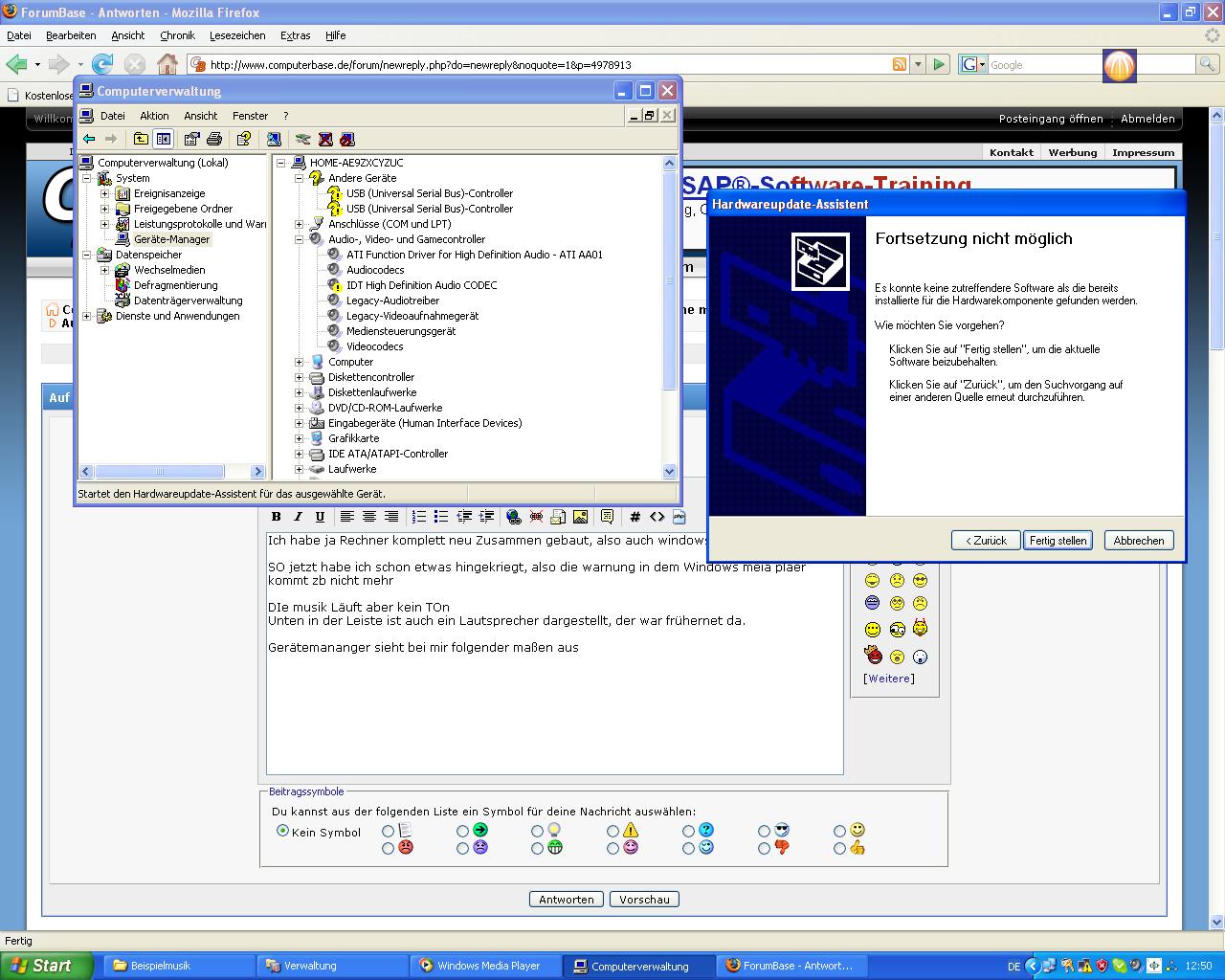Click the Start button on taskbar

46,966
